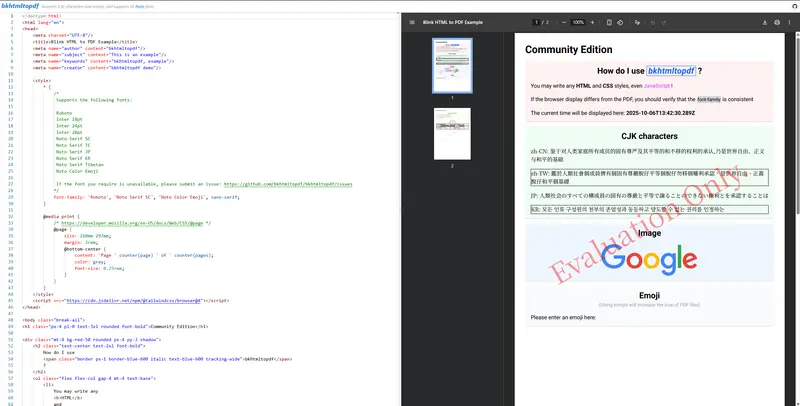
Task: Toggle the PDF sidebar menu icon
Action: point(413,21)
